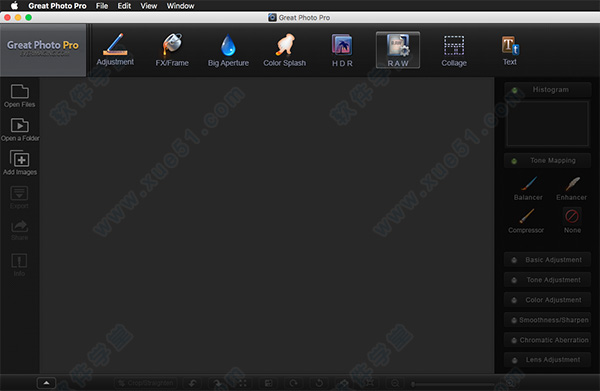Collapse the Histogram section header
Image resolution: width=600 pixels, height=391 pixels.
click(547, 90)
